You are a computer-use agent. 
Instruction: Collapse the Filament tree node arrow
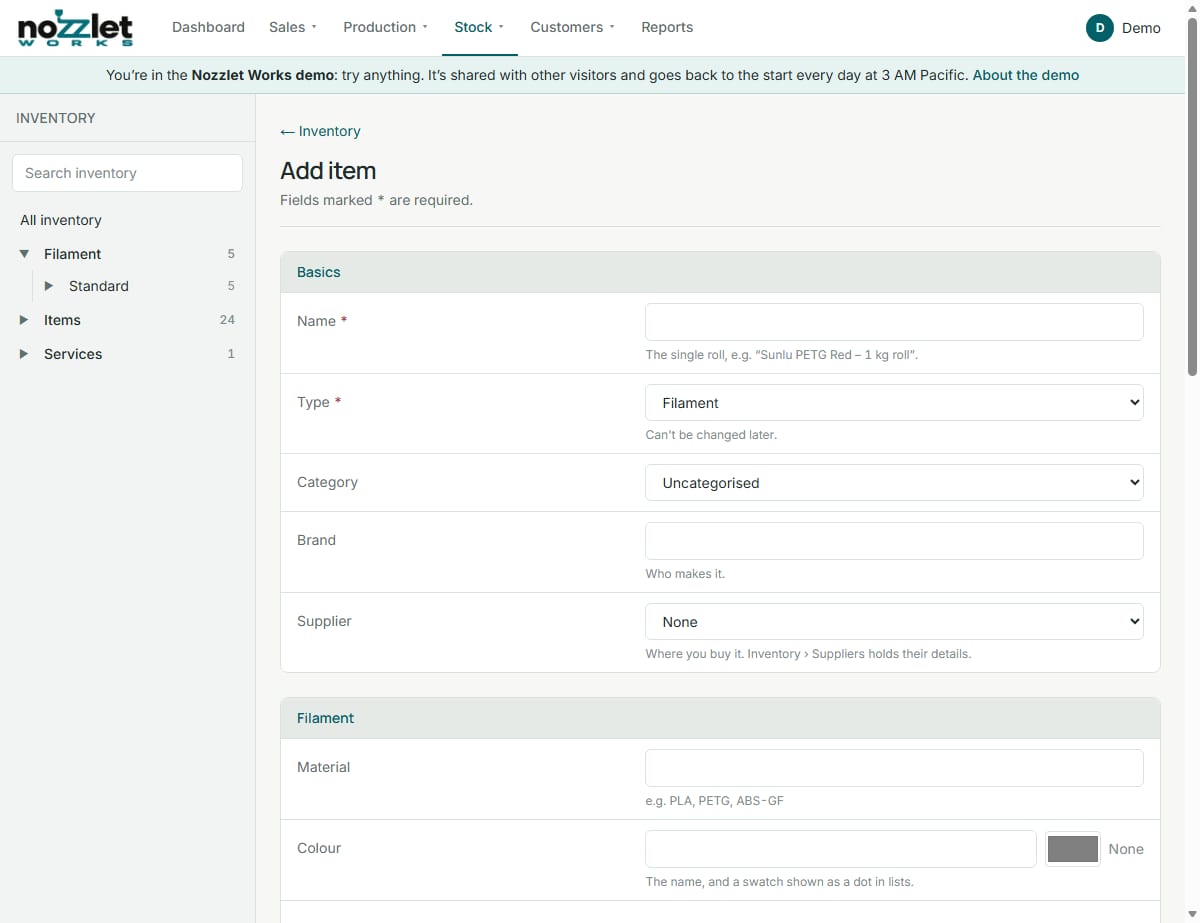coord(25,254)
